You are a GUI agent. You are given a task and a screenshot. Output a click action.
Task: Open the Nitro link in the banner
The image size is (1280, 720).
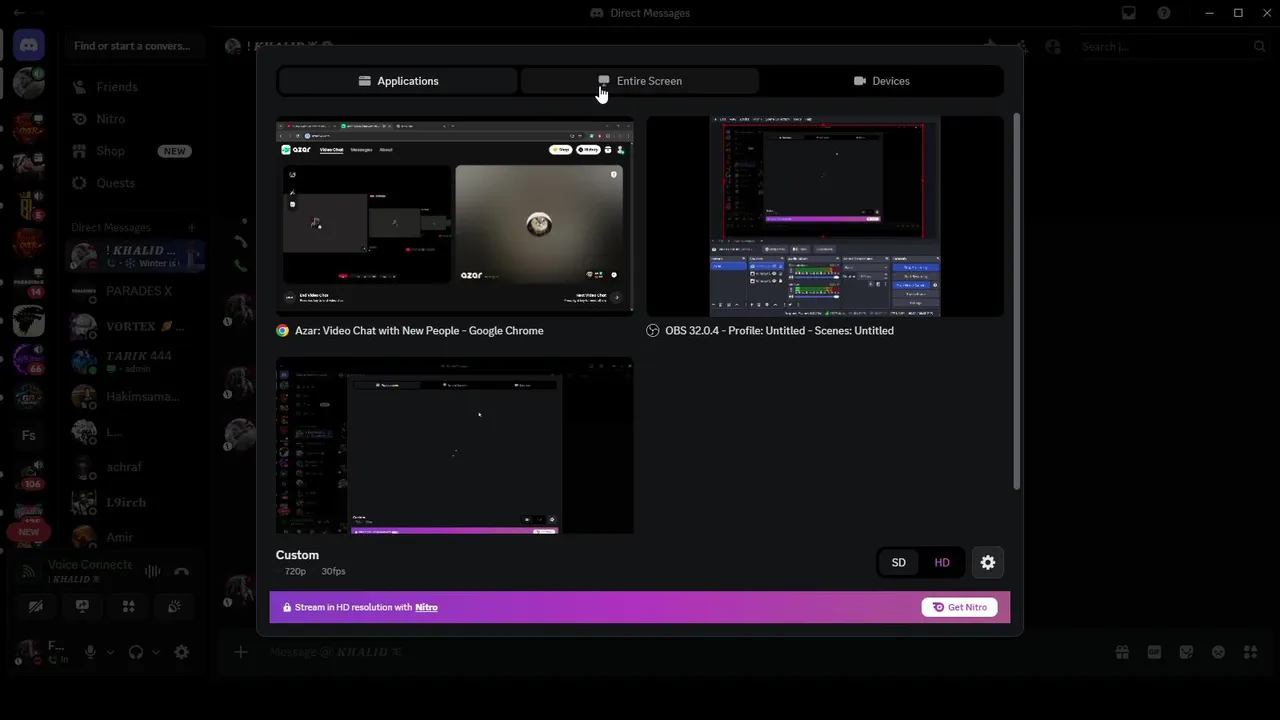tap(426, 607)
